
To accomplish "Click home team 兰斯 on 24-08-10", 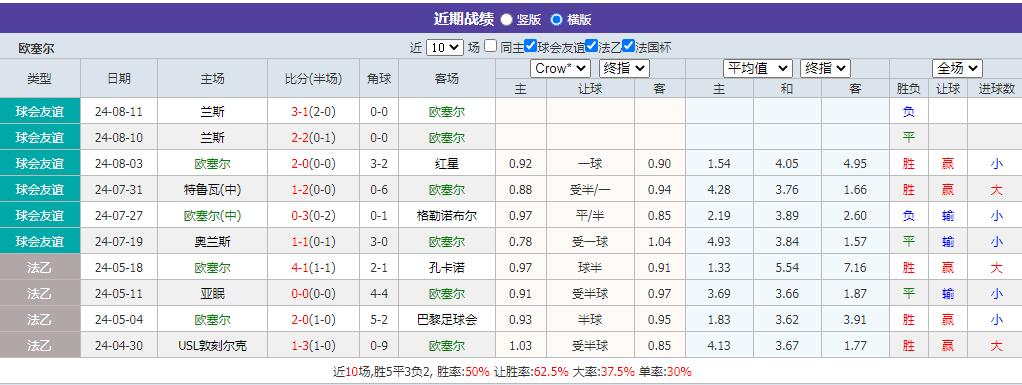I will (212, 137).
